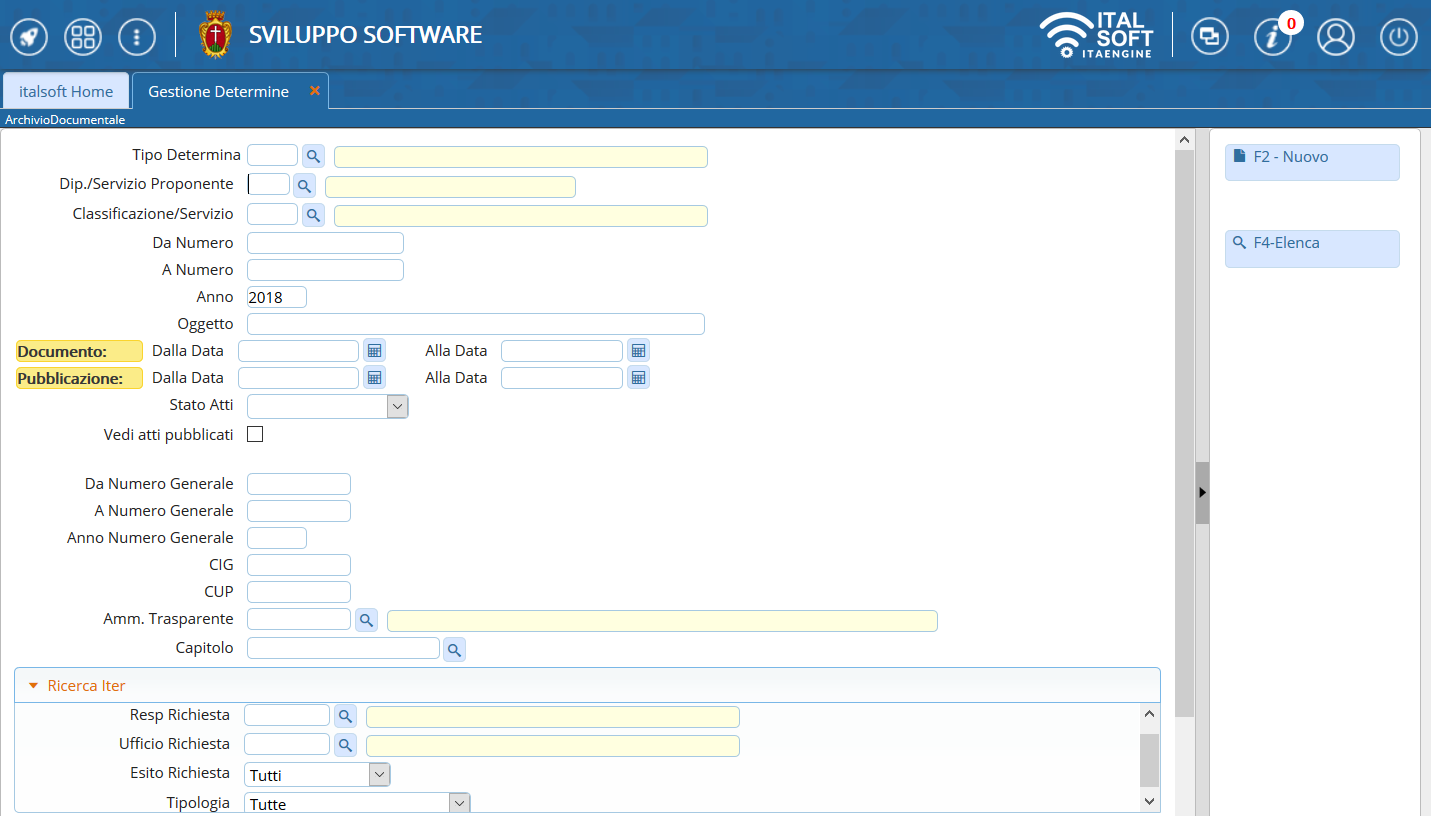The height and width of the screenshot is (816, 1431).
Task: Open the Stato Atti dropdown
Action: pyautogui.click(x=397, y=406)
